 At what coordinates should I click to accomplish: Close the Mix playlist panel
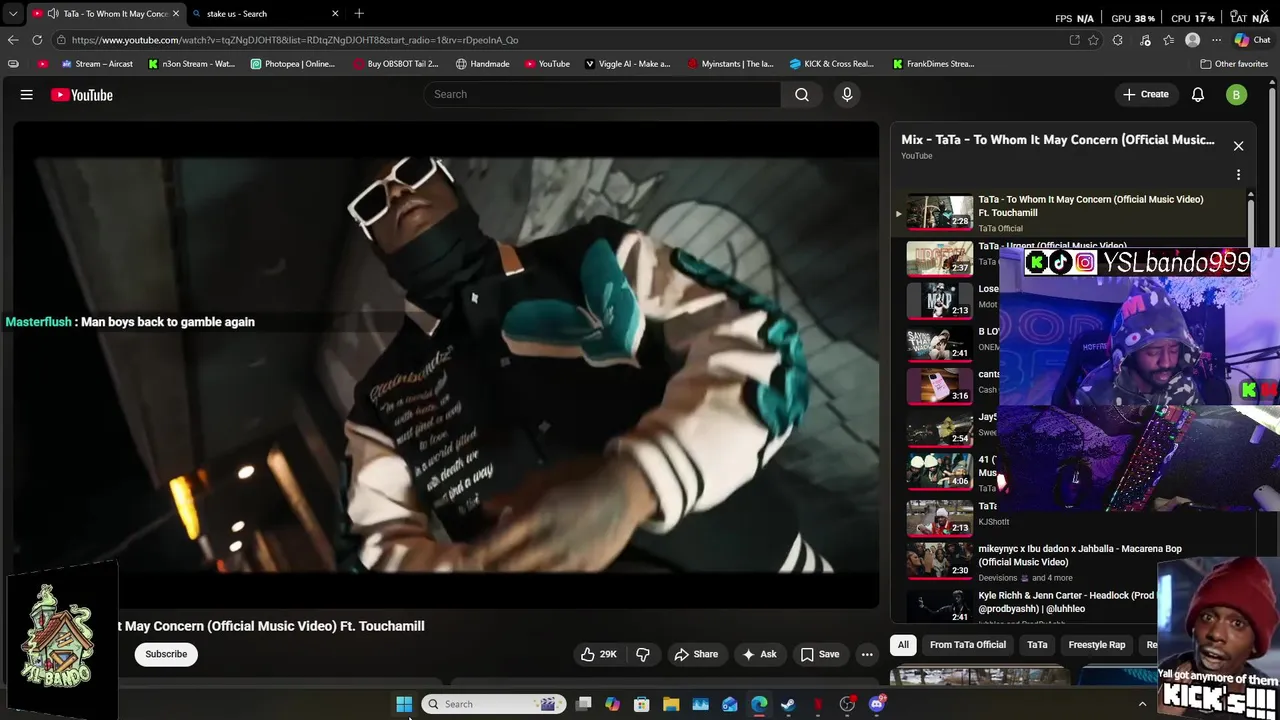click(x=1238, y=146)
